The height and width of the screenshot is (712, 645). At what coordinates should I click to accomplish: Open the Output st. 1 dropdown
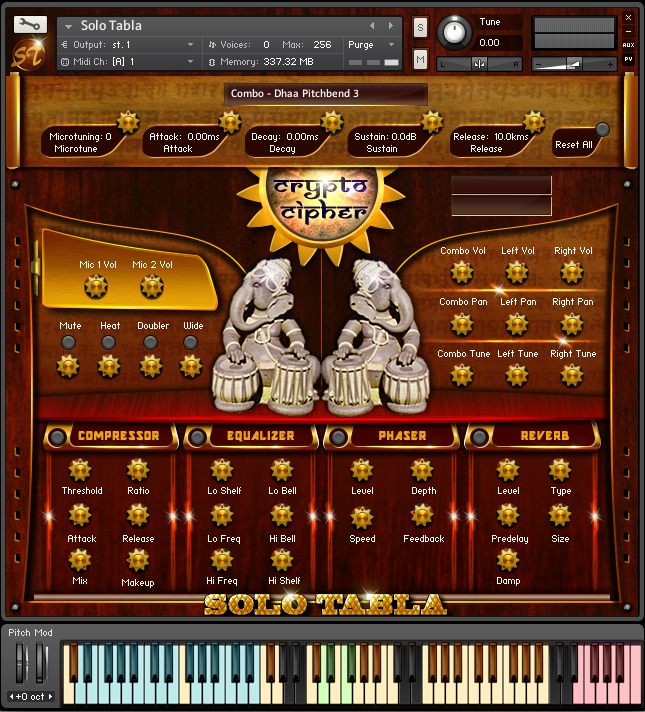190,44
